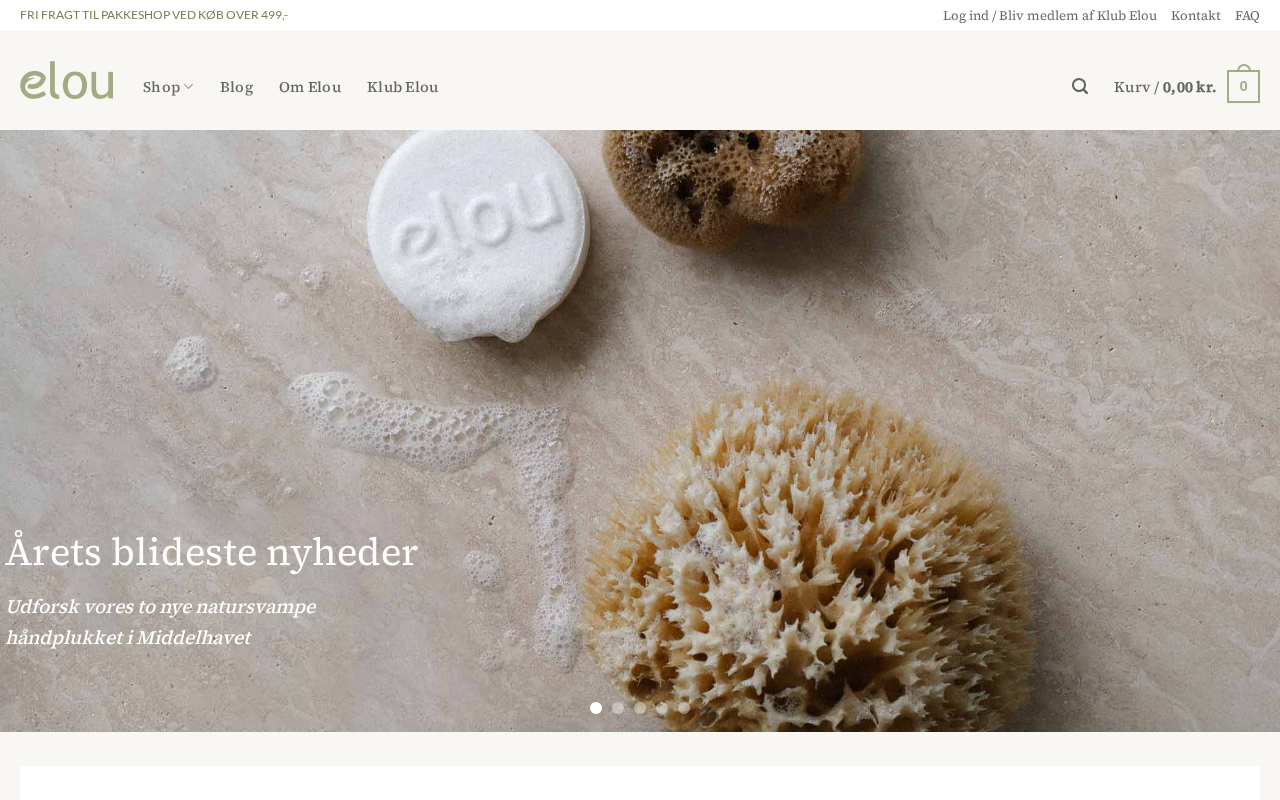Open the Blog page
The height and width of the screenshot is (800, 1280).
coord(236,86)
